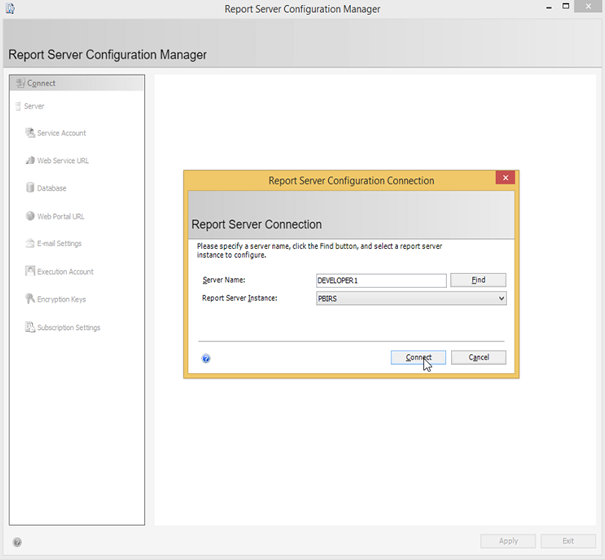Screen dimensions: 605x560
Task: Open the Report Server Instance dropdown
Action: point(411,298)
